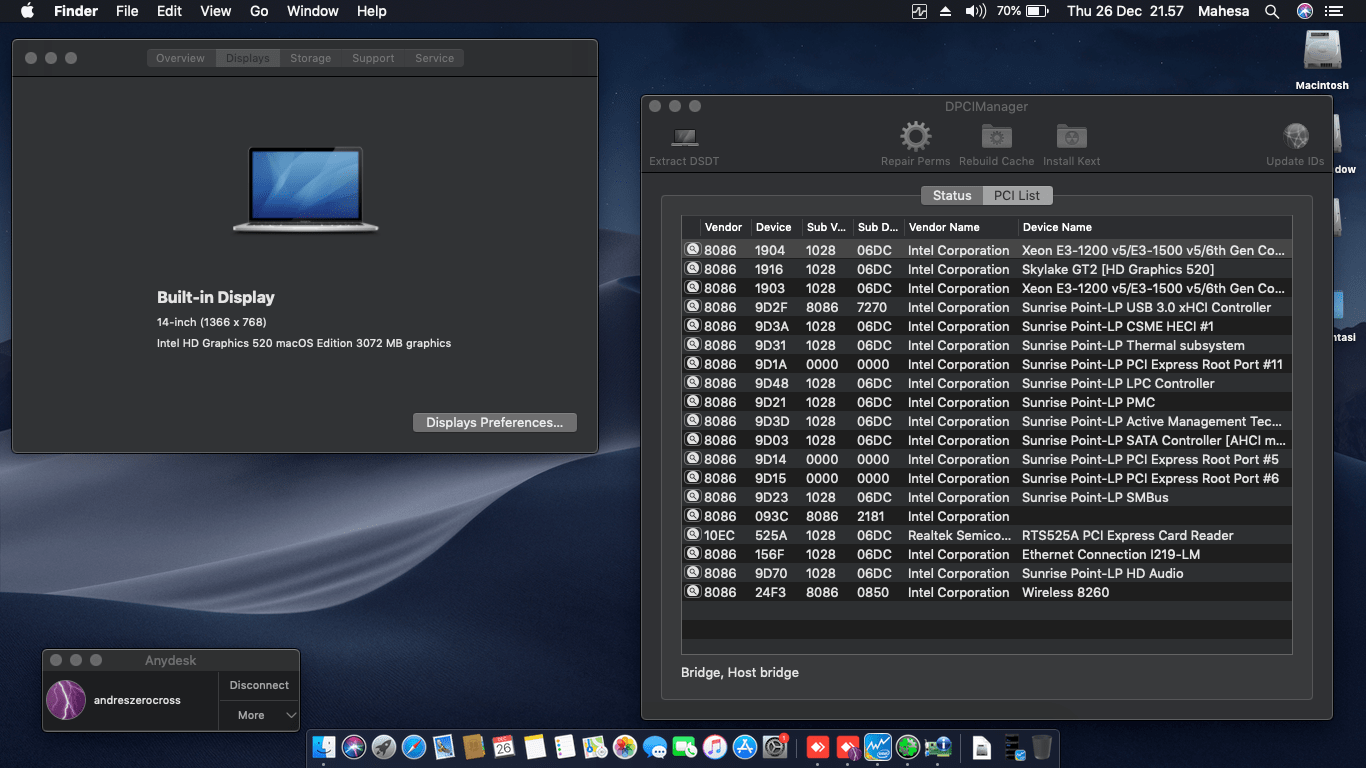The width and height of the screenshot is (1366, 768).
Task: Open System Preferences from the dock
Action: click(x=775, y=746)
